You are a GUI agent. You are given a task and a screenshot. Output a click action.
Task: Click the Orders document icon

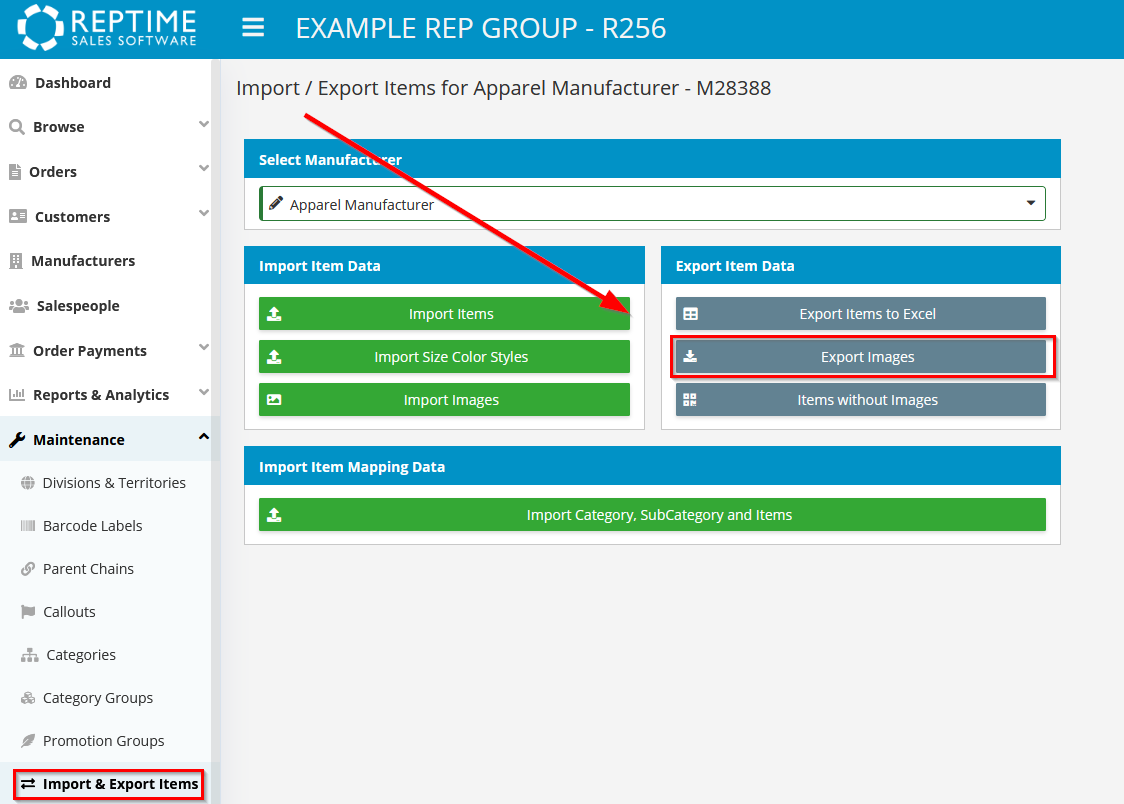15,172
